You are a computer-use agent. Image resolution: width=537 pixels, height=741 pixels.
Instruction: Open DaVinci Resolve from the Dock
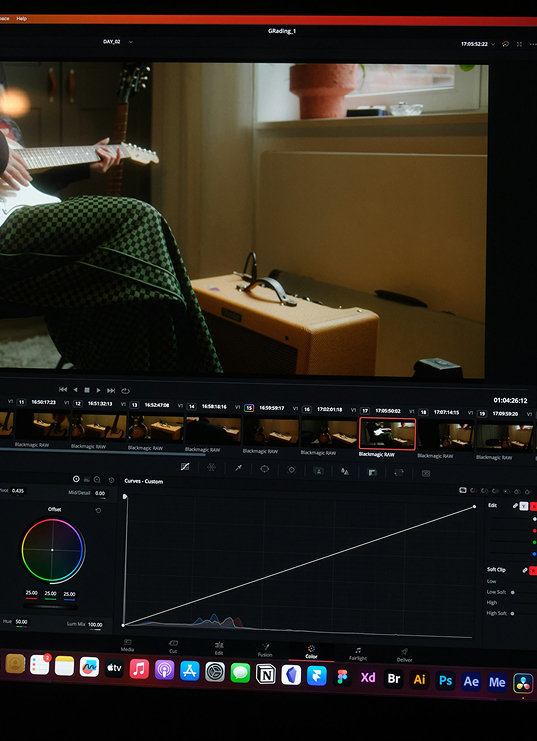(523, 683)
